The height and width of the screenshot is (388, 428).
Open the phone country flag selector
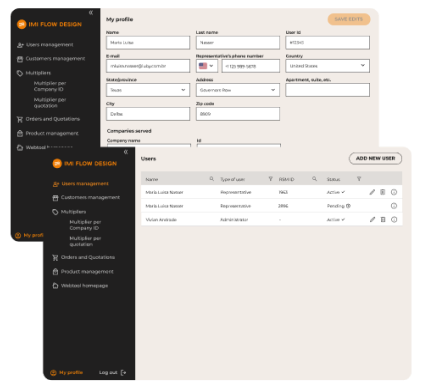pyautogui.click(x=207, y=66)
